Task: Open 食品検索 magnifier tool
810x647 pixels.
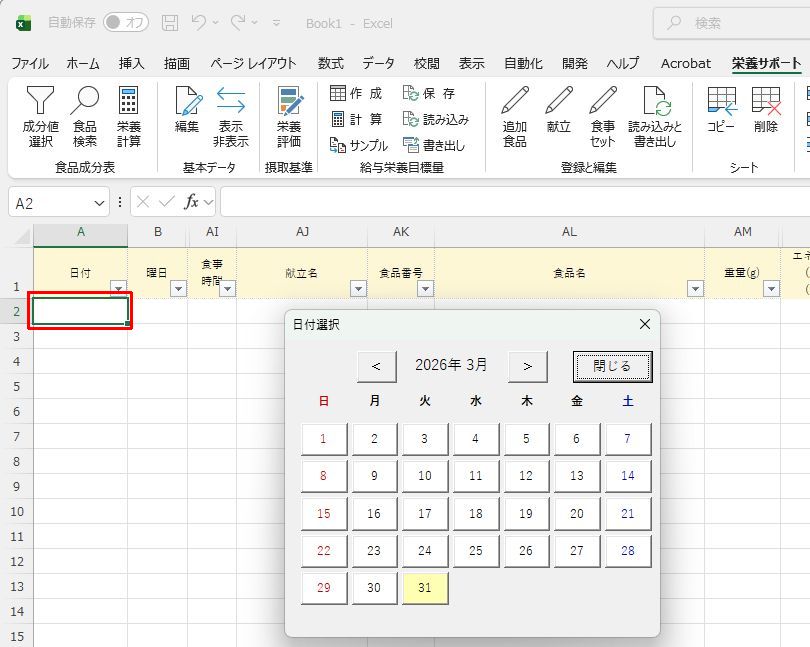Action: click(x=85, y=117)
